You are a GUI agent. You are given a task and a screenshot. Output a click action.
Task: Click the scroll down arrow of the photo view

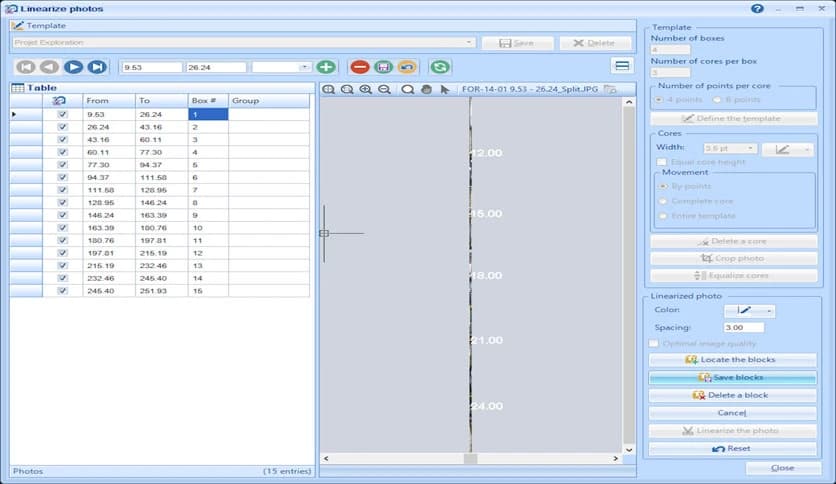(x=629, y=449)
